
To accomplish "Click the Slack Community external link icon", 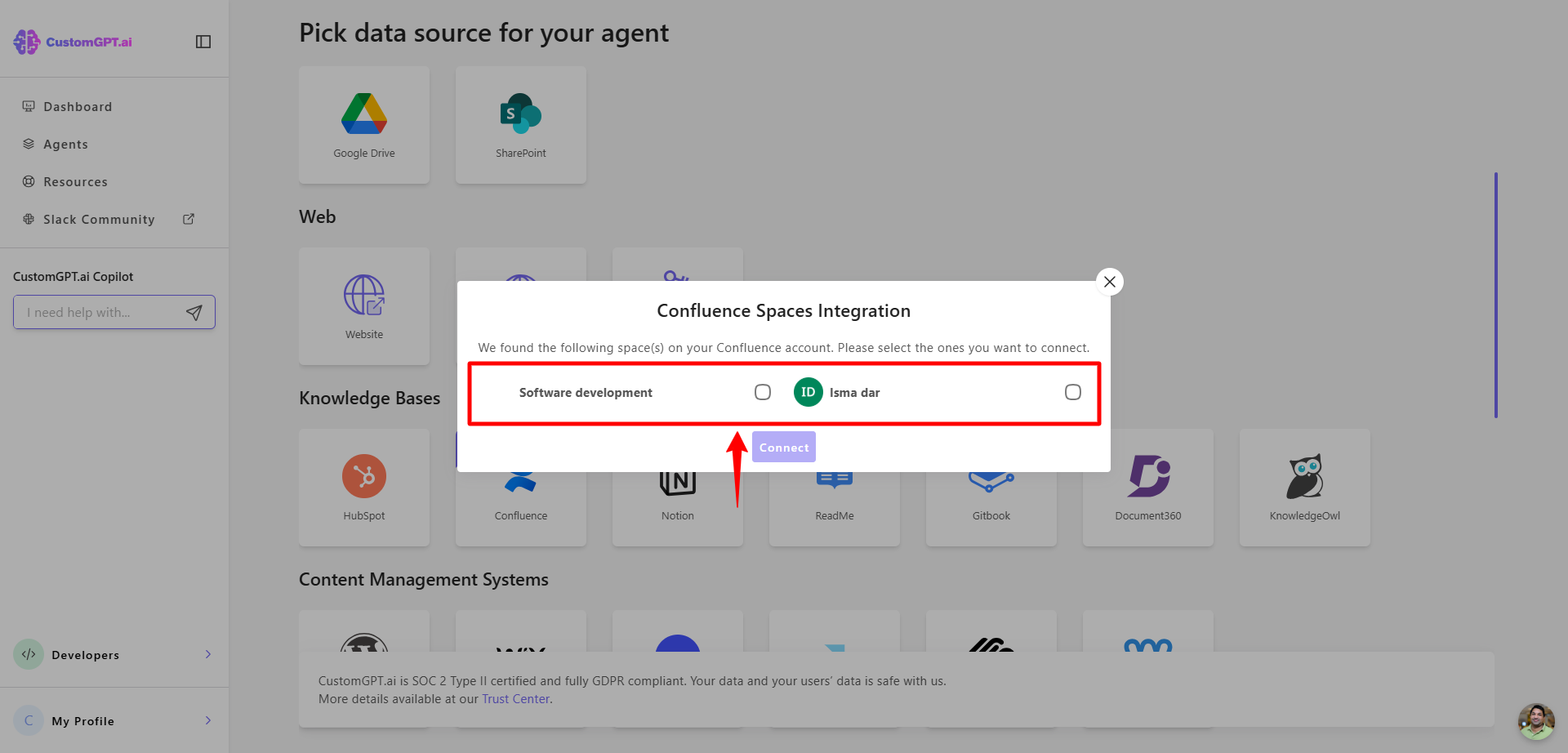I will (189, 219).
